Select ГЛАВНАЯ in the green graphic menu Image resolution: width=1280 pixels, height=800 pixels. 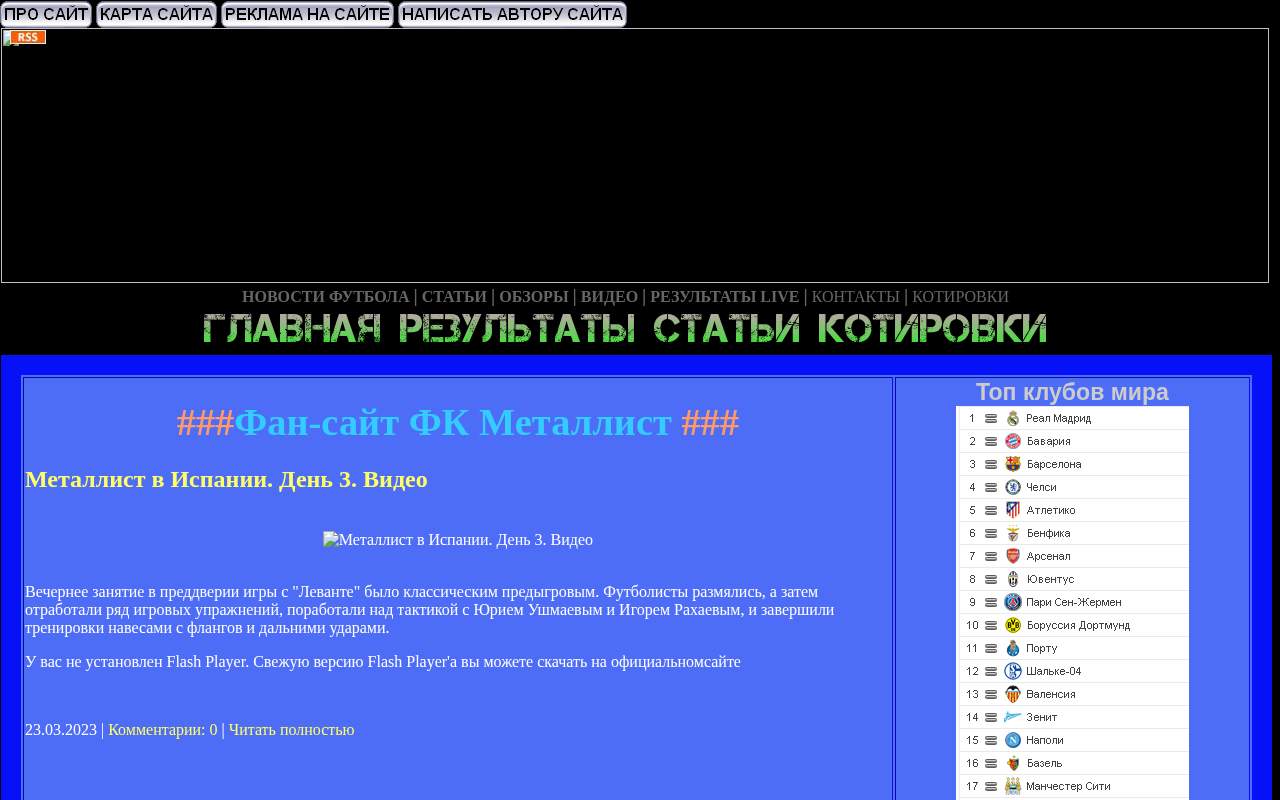click(x=292, y=329)
